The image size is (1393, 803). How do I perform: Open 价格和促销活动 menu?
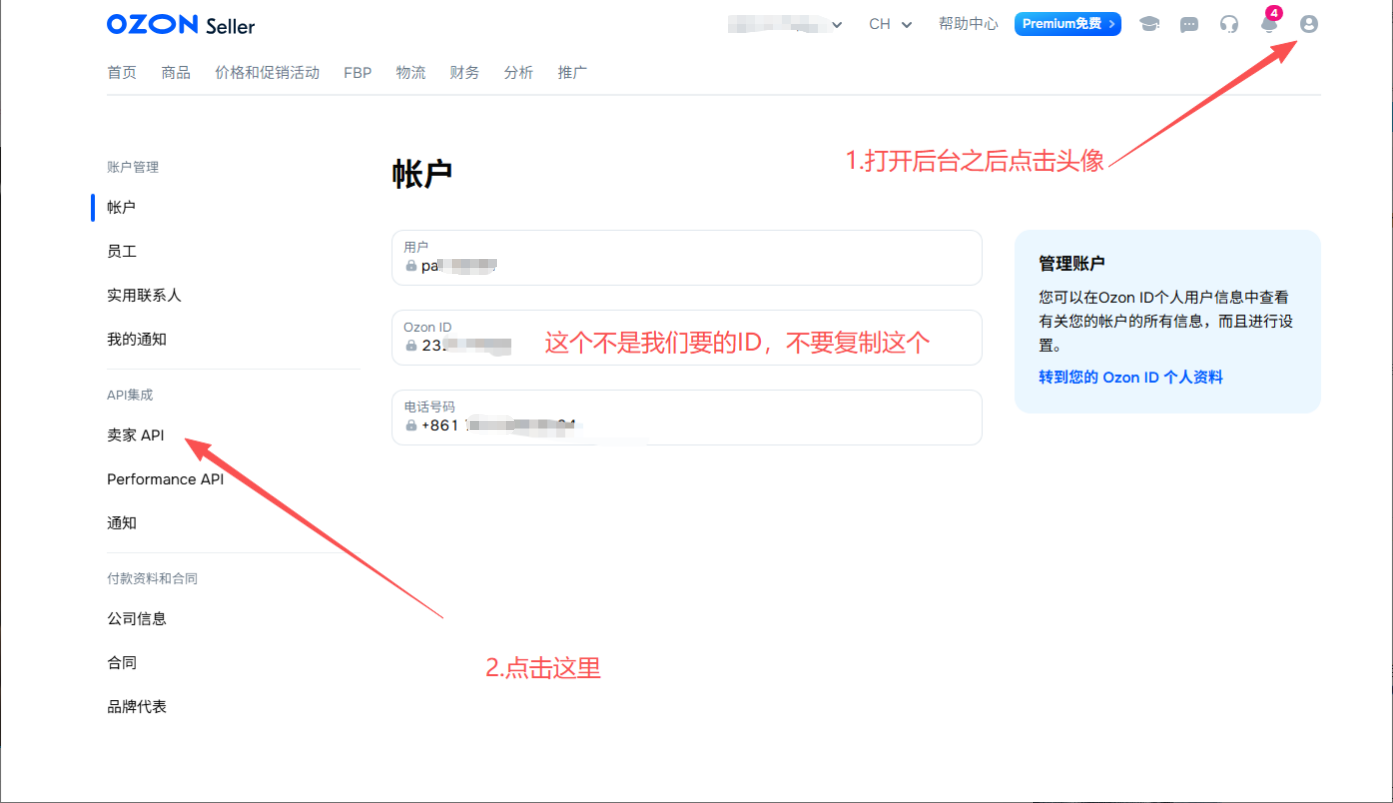coord(267,72)
